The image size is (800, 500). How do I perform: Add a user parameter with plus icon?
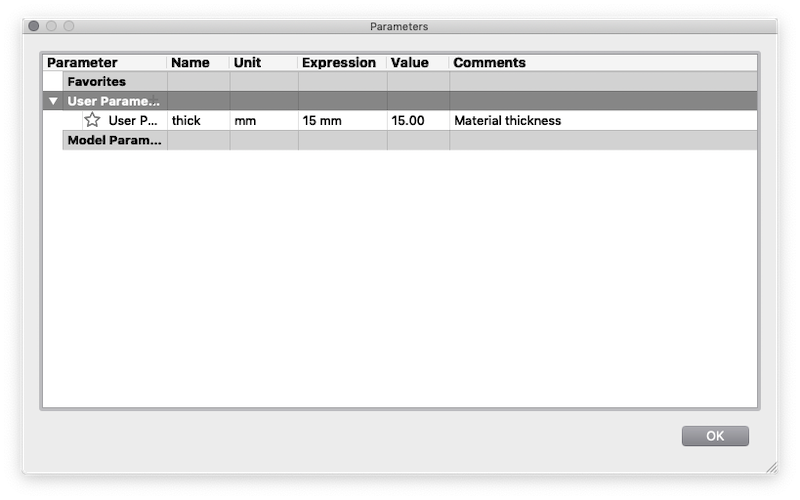pos(155,100)
